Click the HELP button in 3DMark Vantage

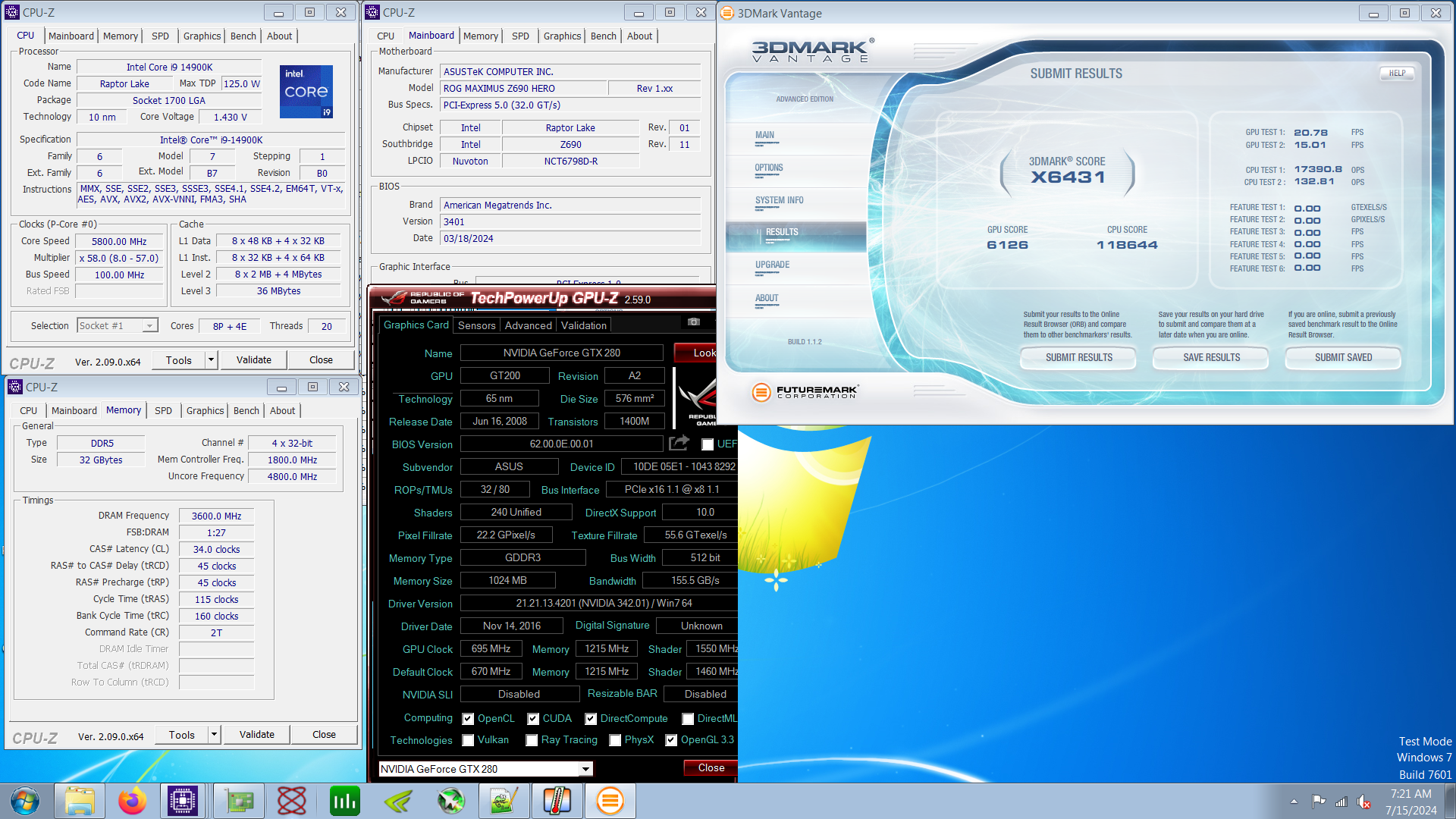coord(1397,73)
